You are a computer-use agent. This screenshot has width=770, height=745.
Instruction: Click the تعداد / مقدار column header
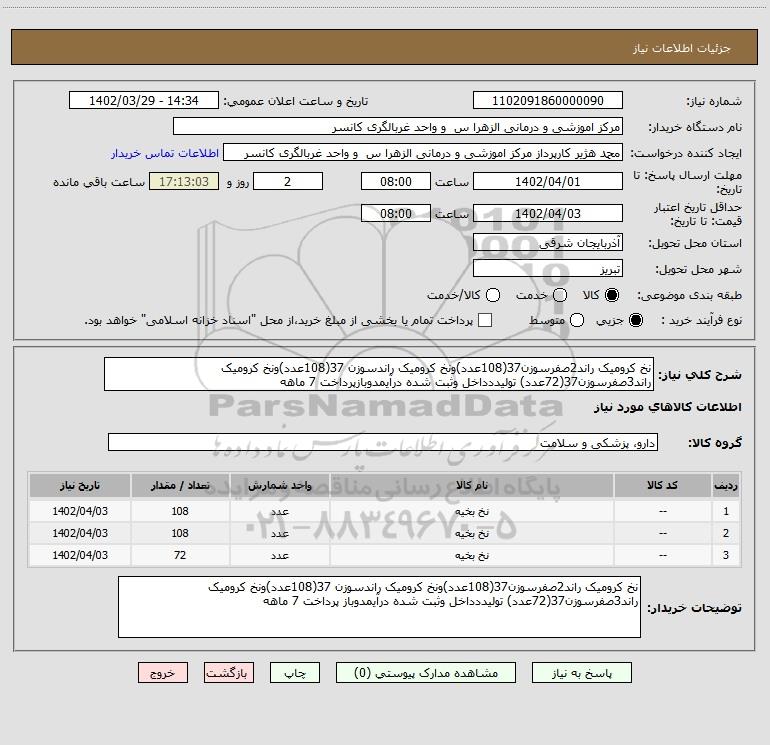(x=180, y=485)
